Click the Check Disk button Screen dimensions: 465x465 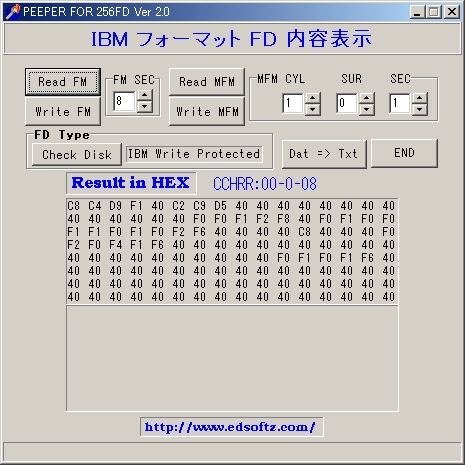77,155
